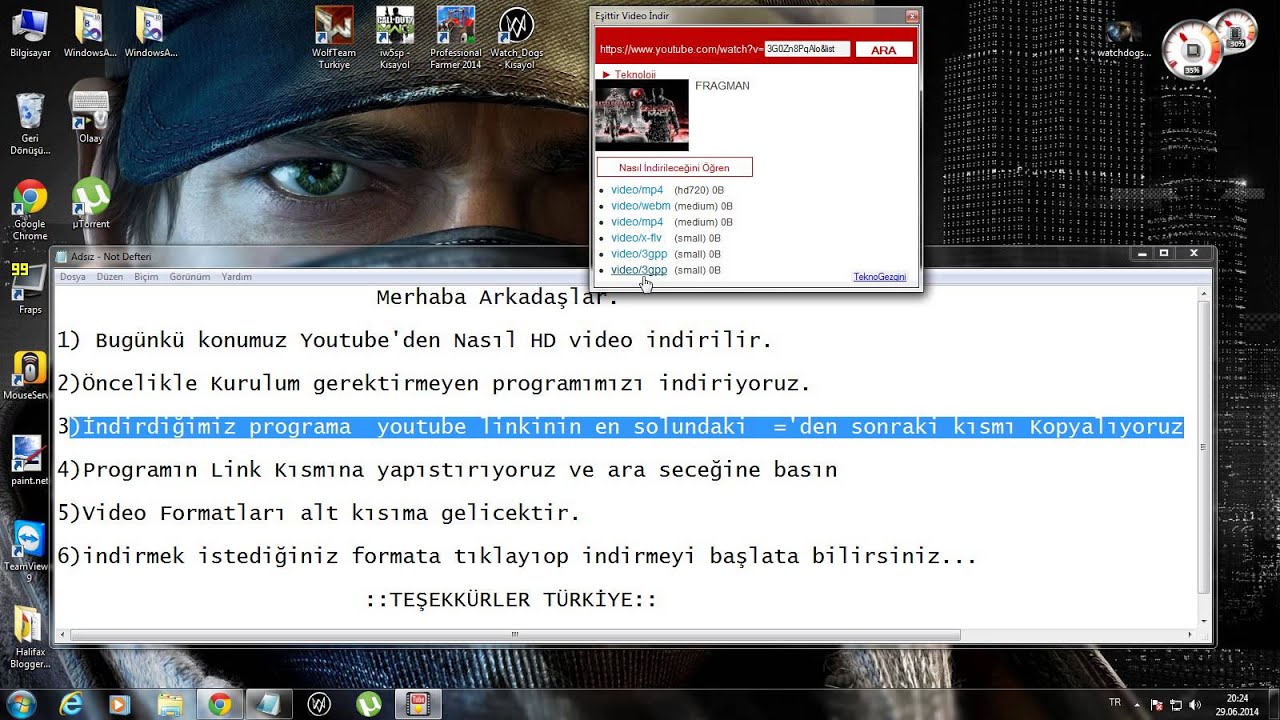The width and height of the screenshot is (1280, 720).
Task: Launch the Fraps desktop icon
Action: pyautogui.click(x=30, y=289)
